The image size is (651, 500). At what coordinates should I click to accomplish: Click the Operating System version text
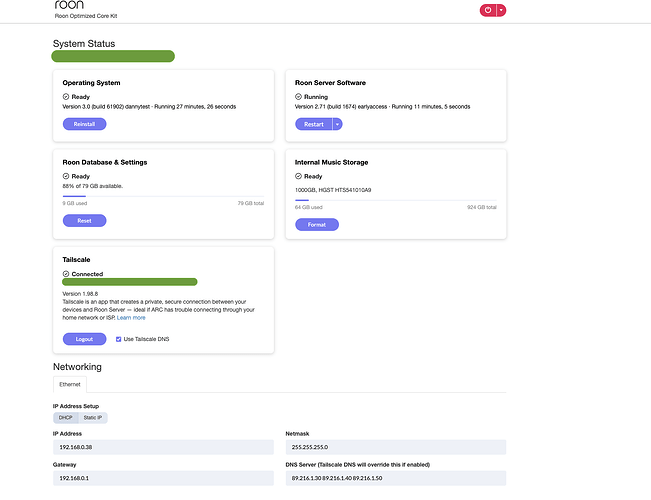coord(149,107)
